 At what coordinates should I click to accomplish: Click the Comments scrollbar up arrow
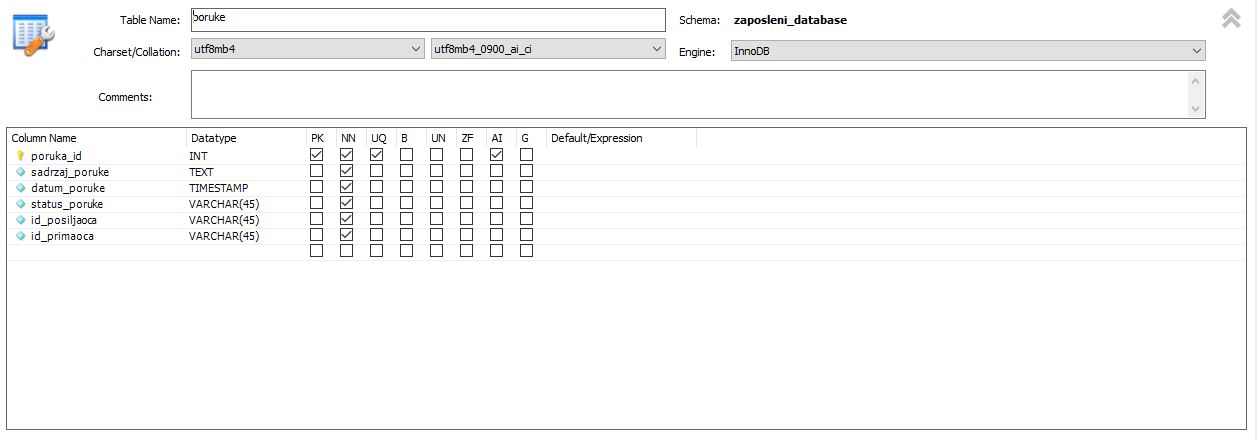[x=1195, y=80]
